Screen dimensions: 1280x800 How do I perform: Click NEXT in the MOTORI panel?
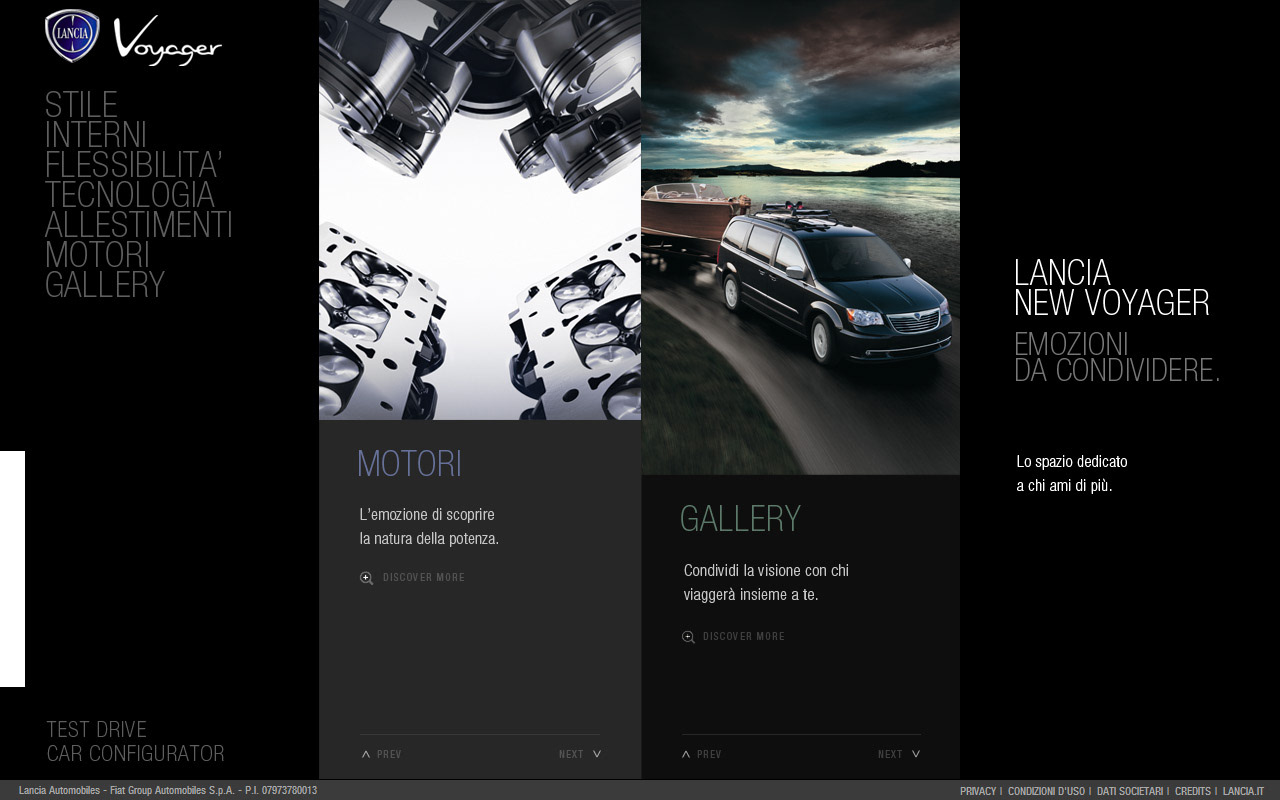pyautogui.click(x=571, y=755)
